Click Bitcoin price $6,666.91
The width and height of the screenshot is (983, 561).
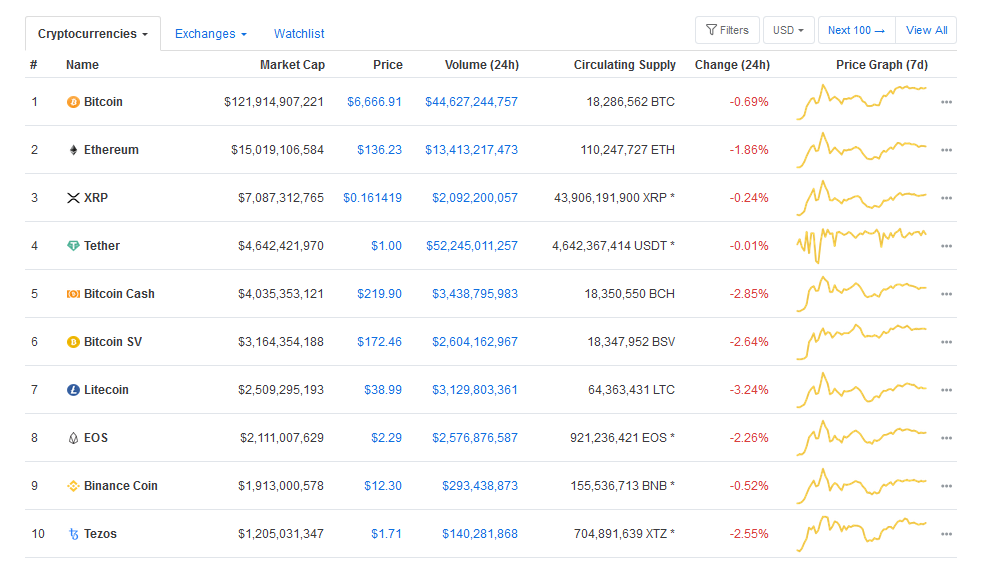pos(374,102)
